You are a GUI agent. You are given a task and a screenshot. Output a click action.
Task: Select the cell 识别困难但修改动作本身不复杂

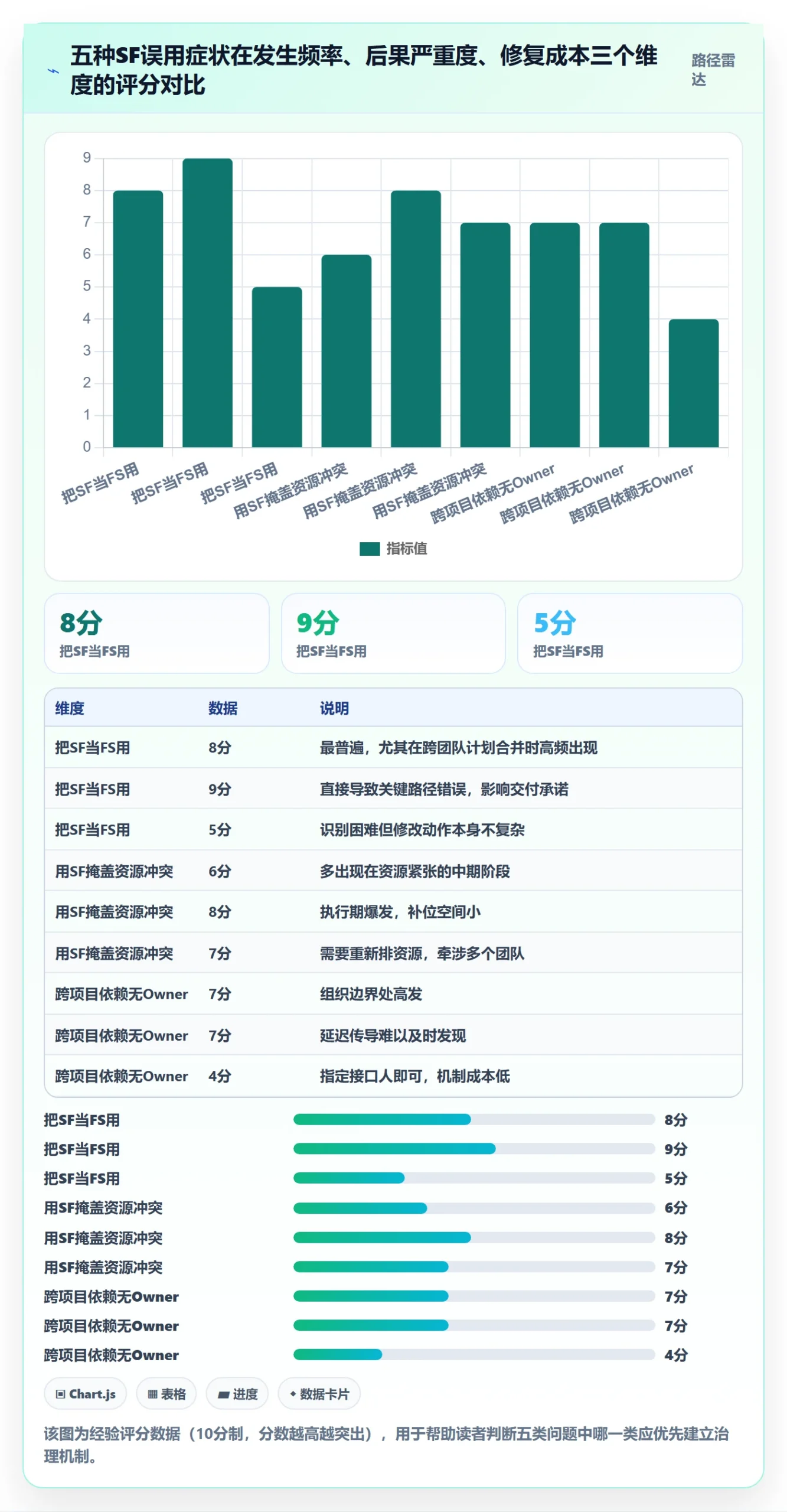(x=422, y=830)
